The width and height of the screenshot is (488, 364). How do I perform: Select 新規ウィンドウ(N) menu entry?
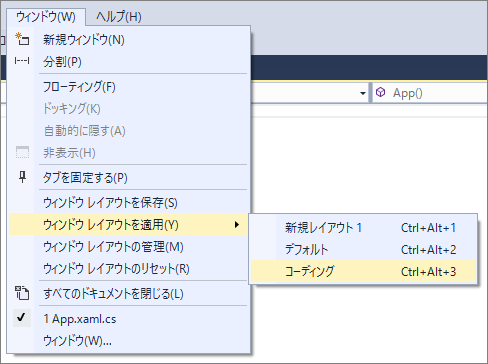coord(129,40)
